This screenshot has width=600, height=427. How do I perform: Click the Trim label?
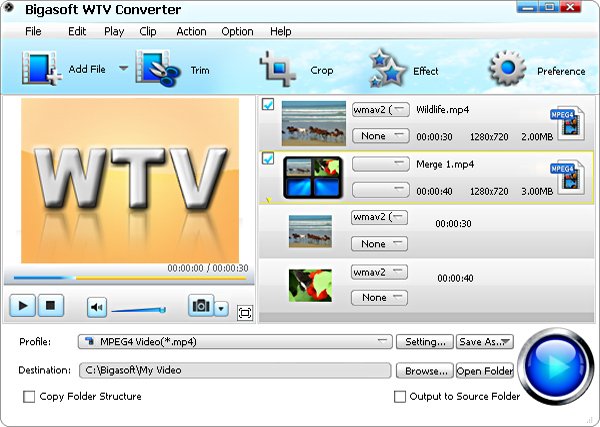(200, 70)
